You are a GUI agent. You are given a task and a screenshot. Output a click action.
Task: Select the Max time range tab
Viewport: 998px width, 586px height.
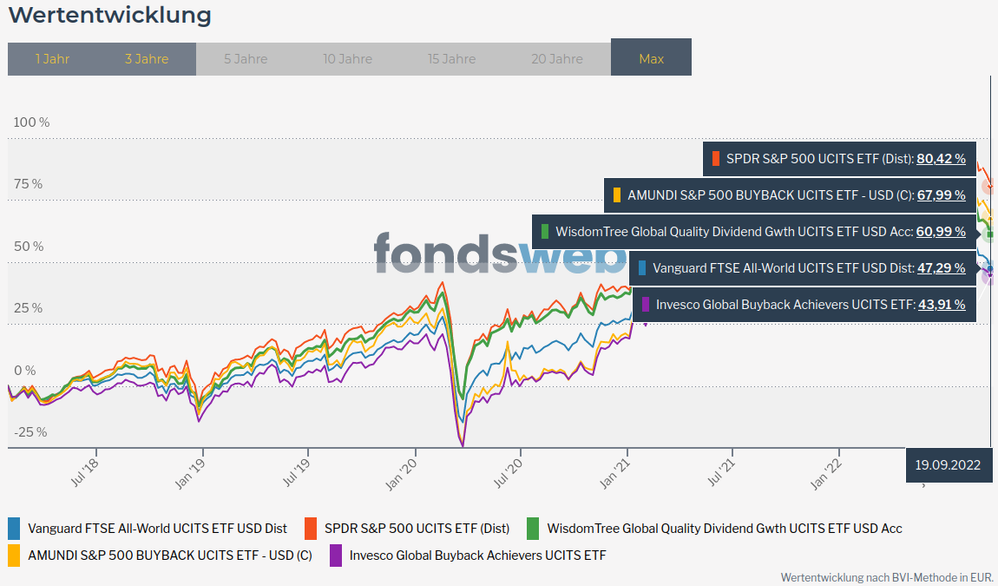[x=651, y=59]
